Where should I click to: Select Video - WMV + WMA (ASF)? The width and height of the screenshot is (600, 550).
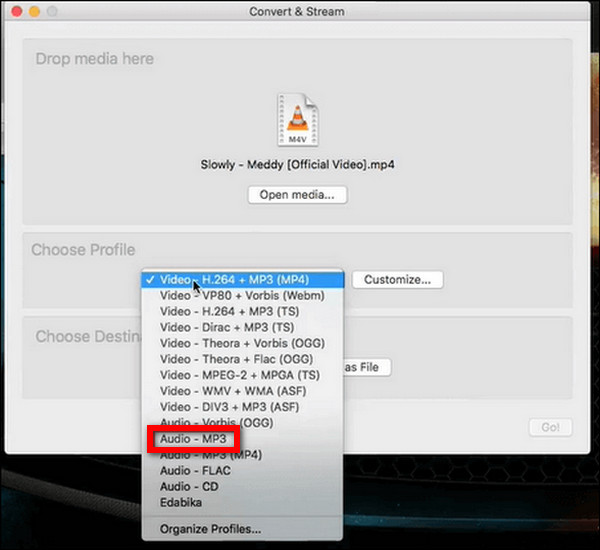243,391
